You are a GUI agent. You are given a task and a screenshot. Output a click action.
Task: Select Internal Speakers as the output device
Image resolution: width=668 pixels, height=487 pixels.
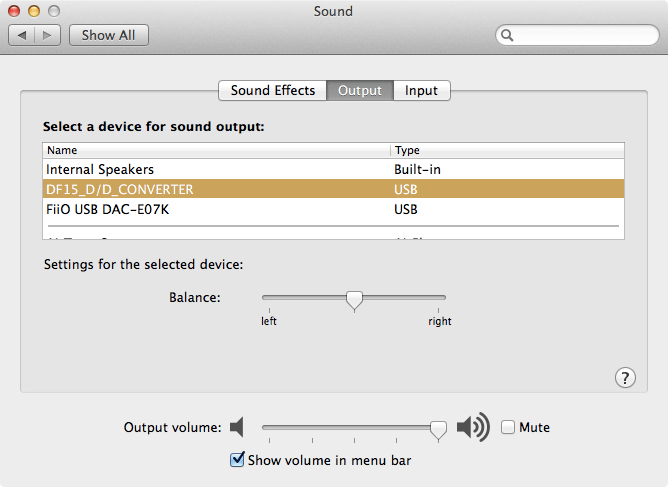pos(333,169)
